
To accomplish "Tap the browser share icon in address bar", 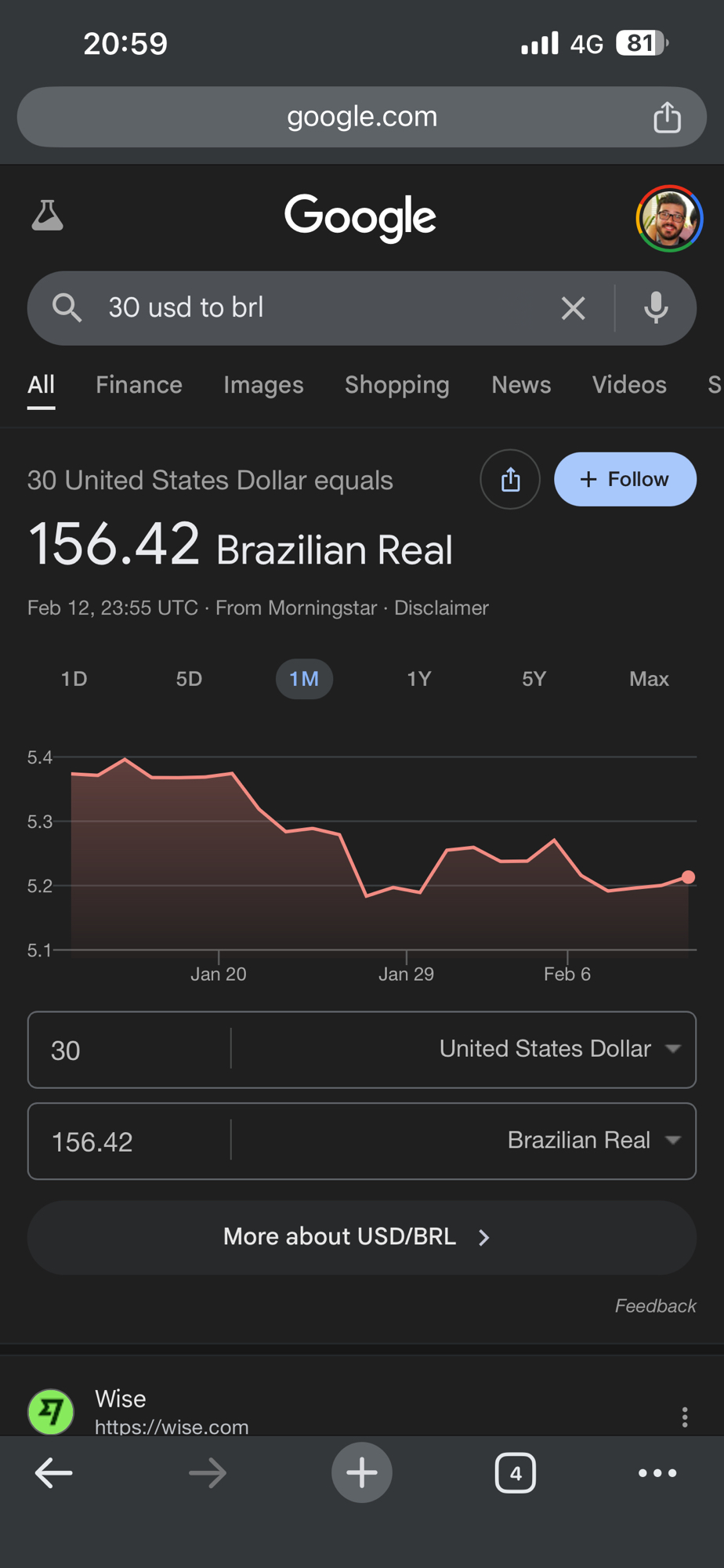I will pos(667,118).
